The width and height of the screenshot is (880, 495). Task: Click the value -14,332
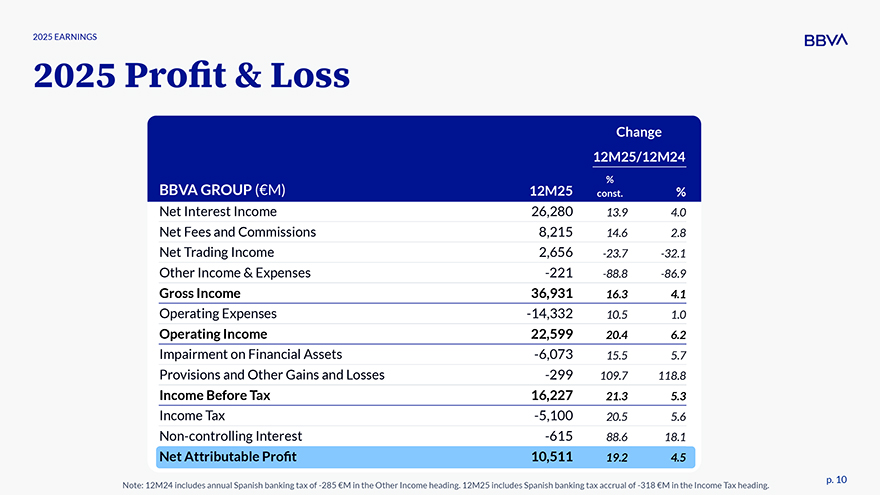coord(549,313)
